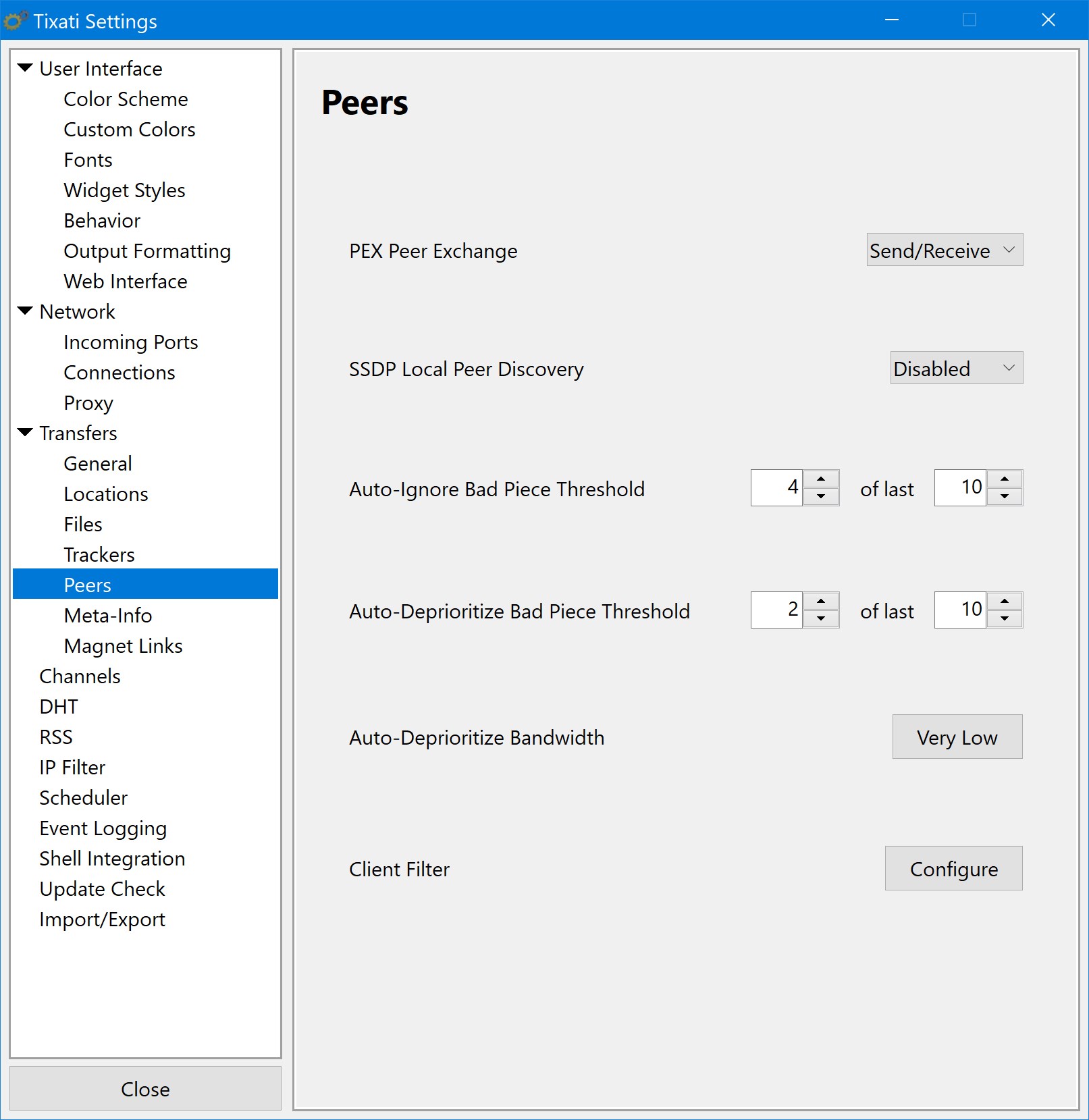Open Custom Colors settings
The image size is (1089, 1120).
130,129
